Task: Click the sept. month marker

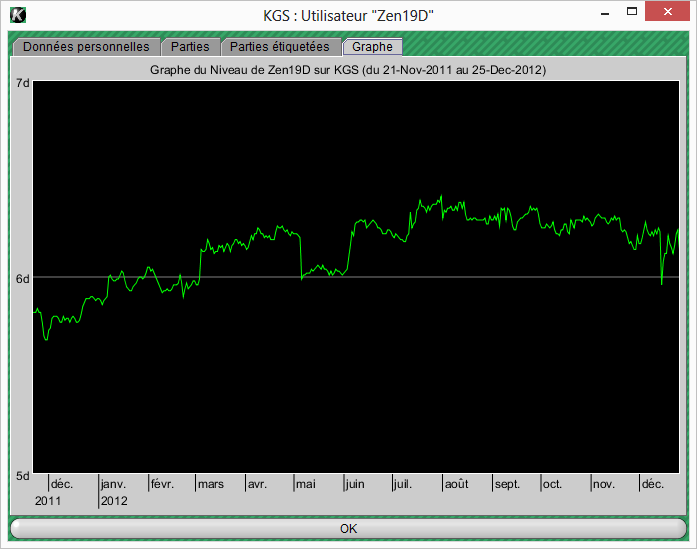Action: [507, 484]
